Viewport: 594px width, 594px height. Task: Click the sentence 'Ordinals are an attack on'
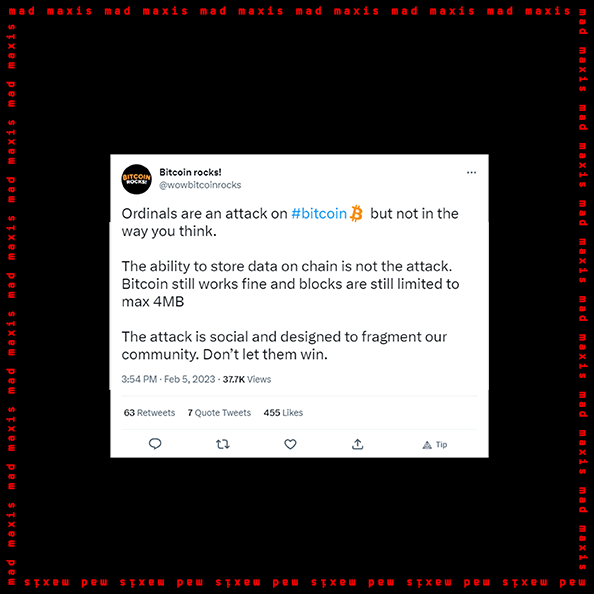pos(205,214)
